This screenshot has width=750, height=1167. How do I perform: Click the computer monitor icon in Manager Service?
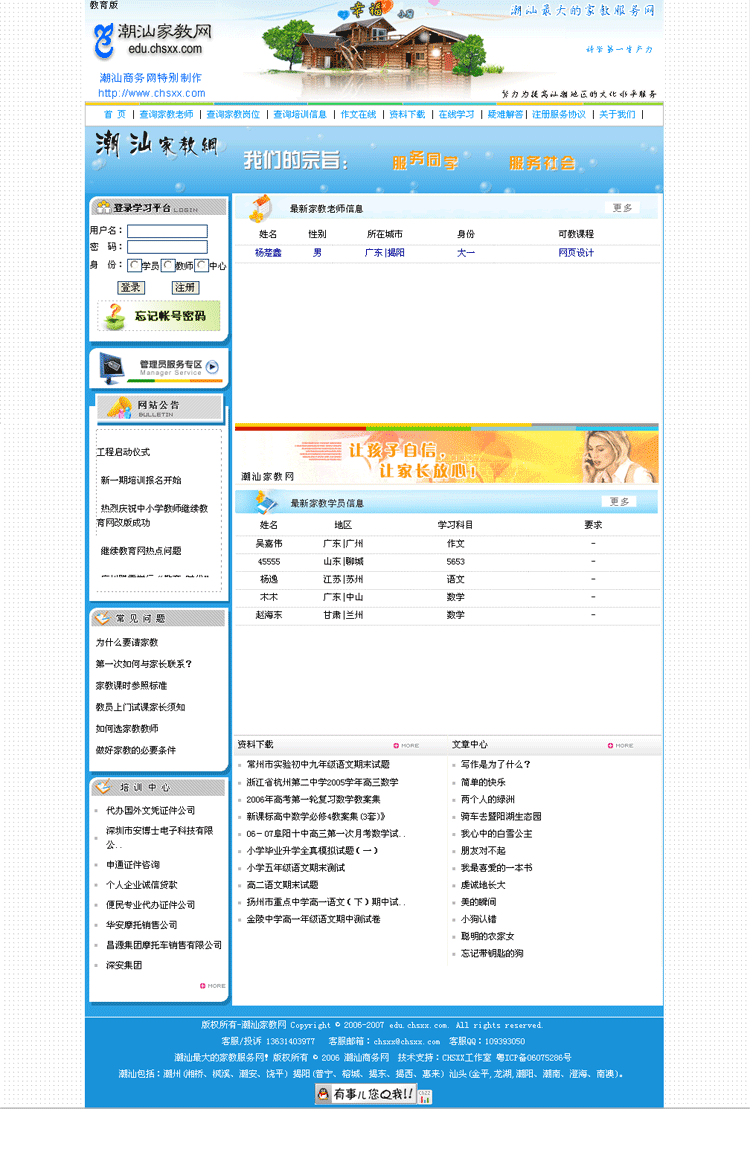click(113, 368)
